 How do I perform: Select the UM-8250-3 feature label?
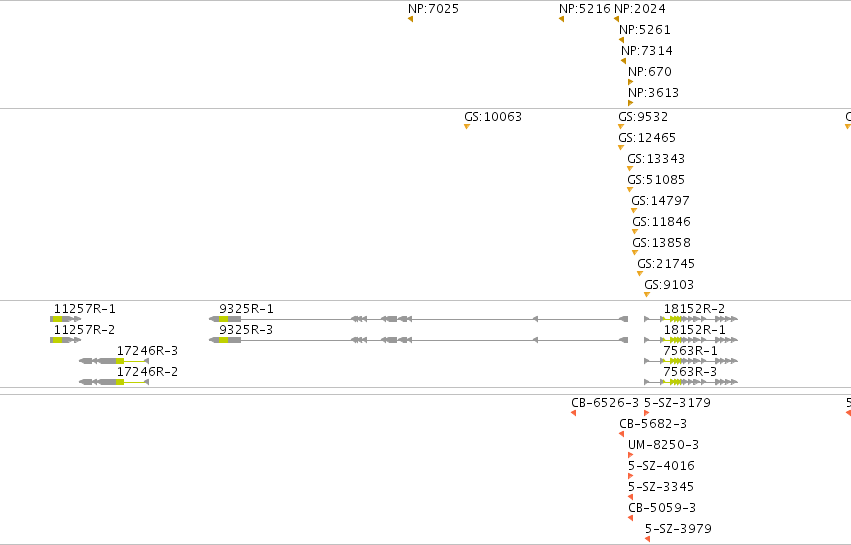click(x=663, y=445)
